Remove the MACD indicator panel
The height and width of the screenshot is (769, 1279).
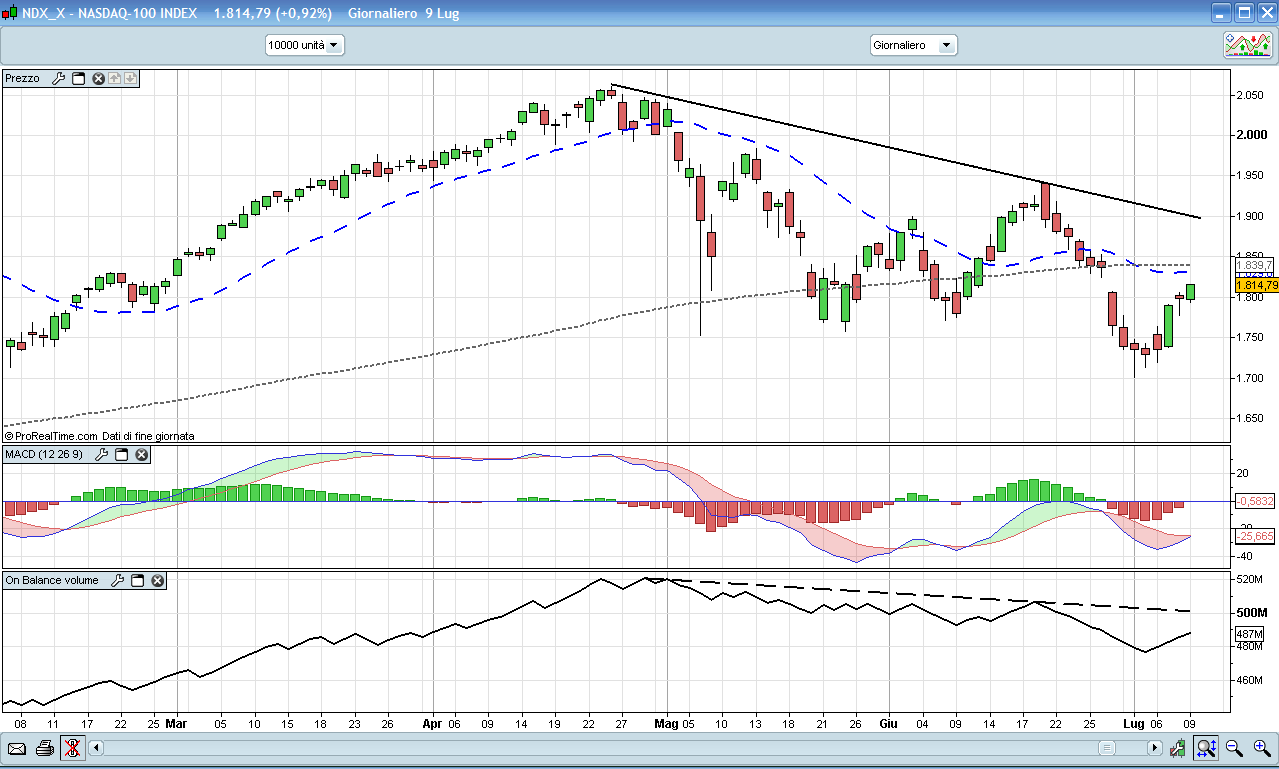tap(142, 455)
